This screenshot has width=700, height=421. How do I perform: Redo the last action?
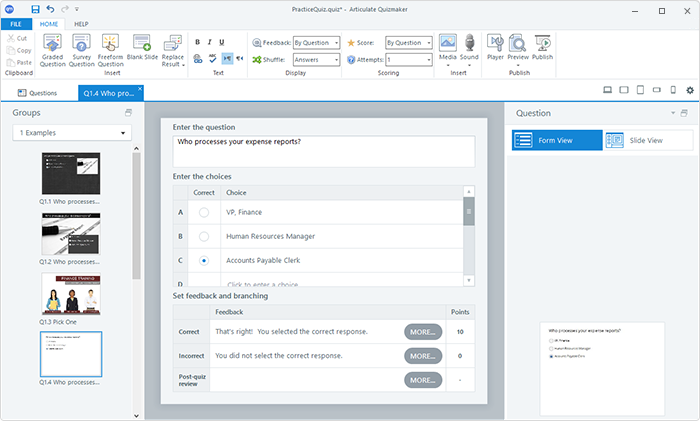click(x=65, y=9)
